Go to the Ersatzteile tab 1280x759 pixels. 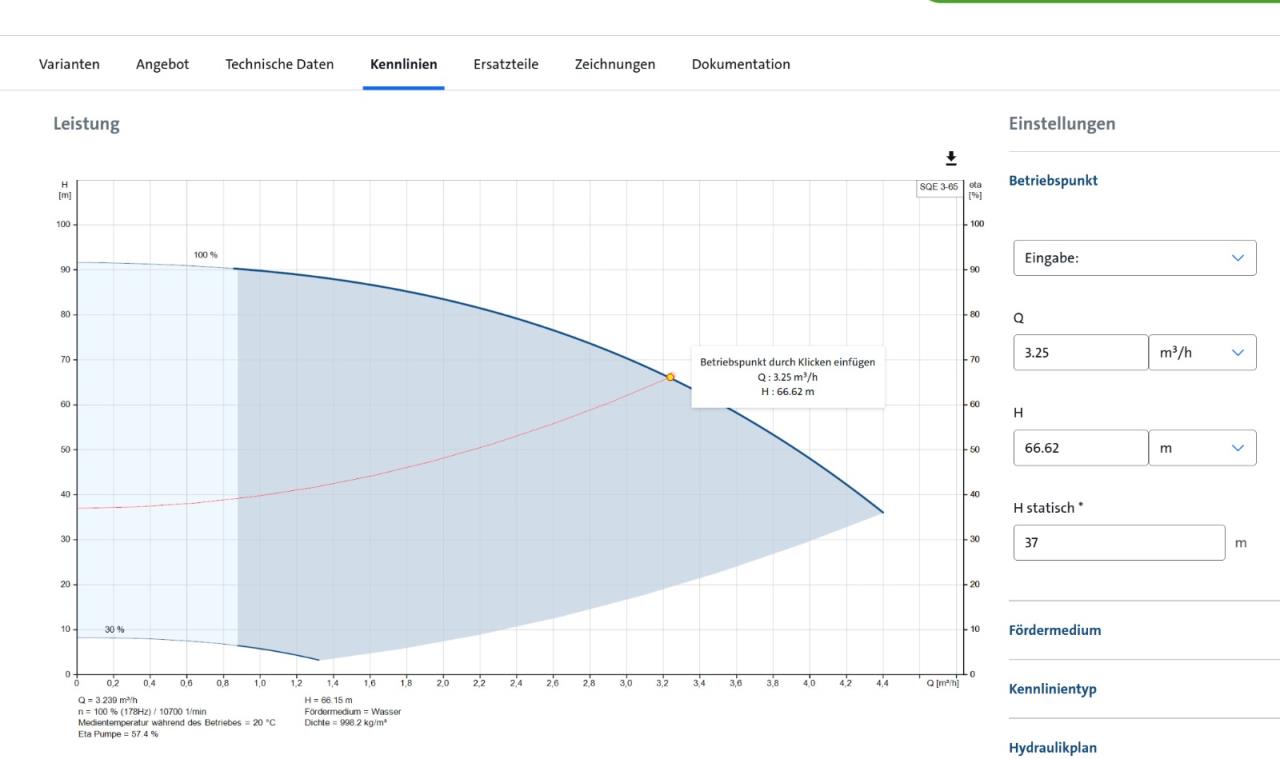click(506, 64)
